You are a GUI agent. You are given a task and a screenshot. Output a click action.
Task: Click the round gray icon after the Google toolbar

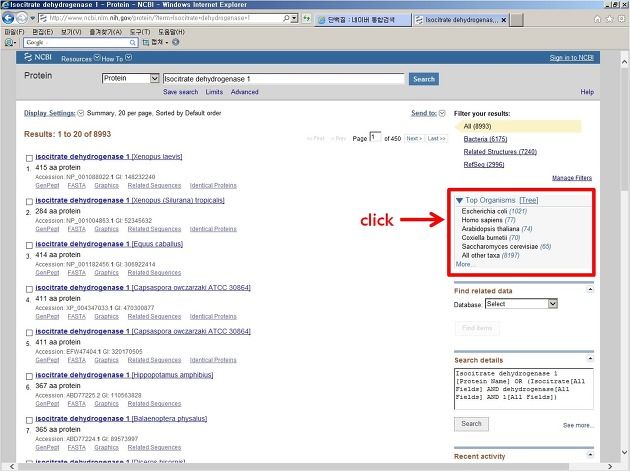pyautogui.click(x=176, y=42)
